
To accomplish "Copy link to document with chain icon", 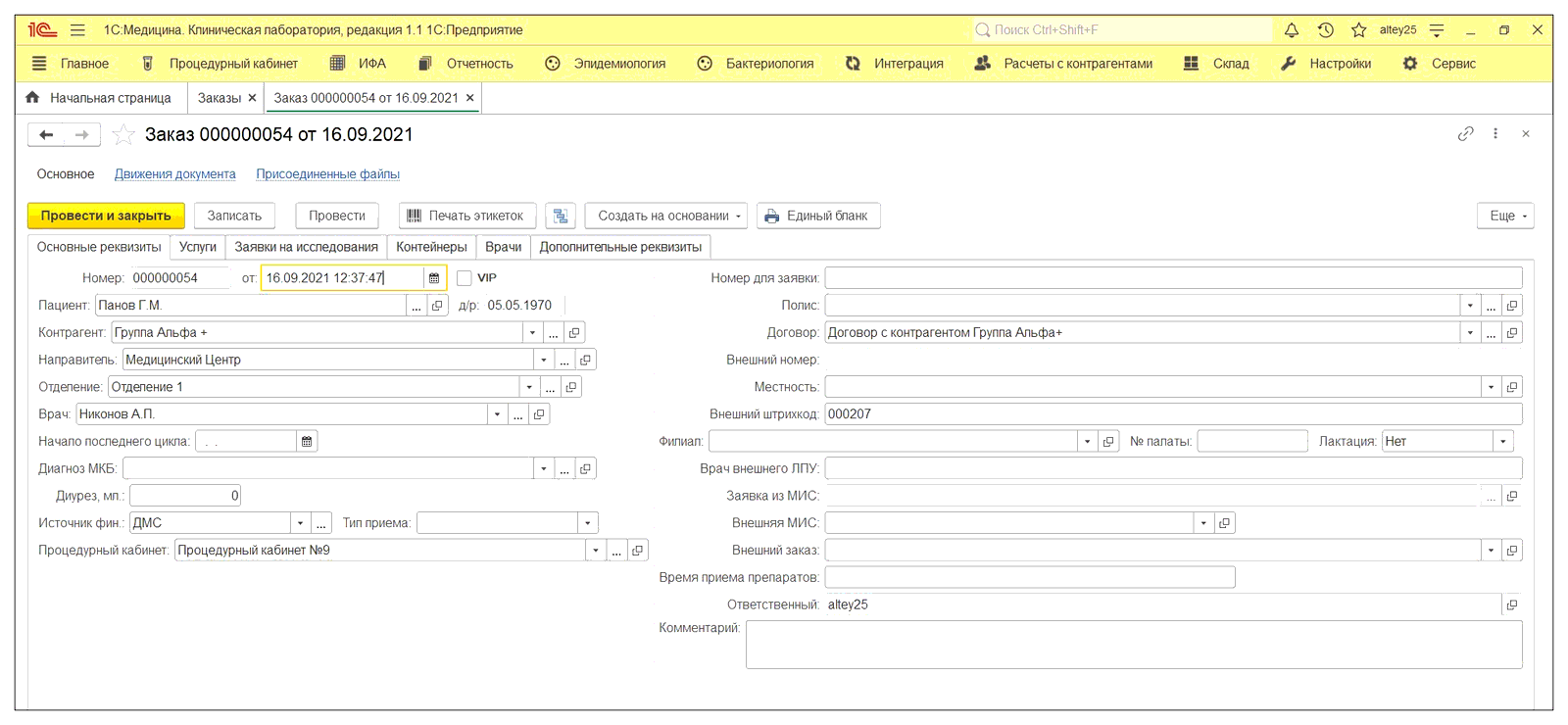I will pos(1465,133).
